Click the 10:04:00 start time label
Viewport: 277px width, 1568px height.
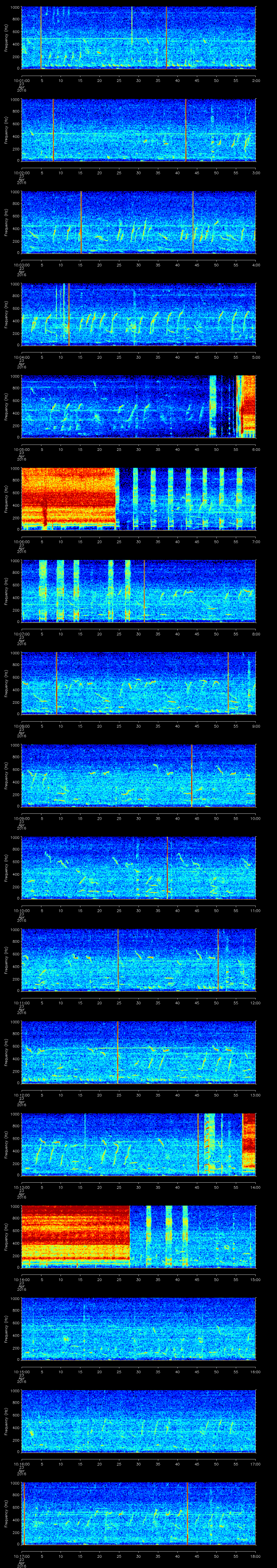(x=21, y=357)
